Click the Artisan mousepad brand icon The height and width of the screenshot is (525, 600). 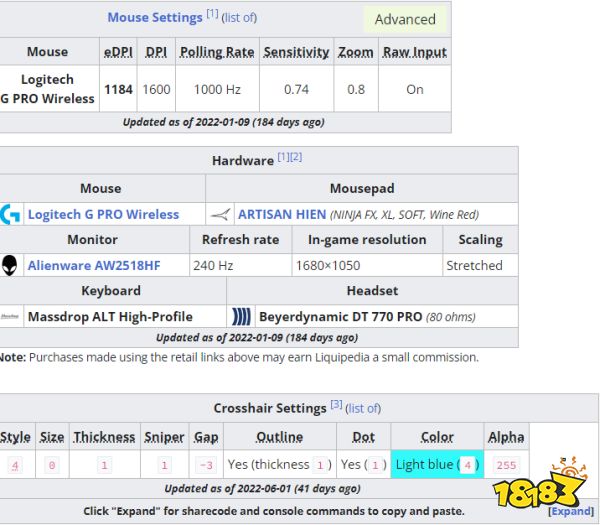click(221, 214)
